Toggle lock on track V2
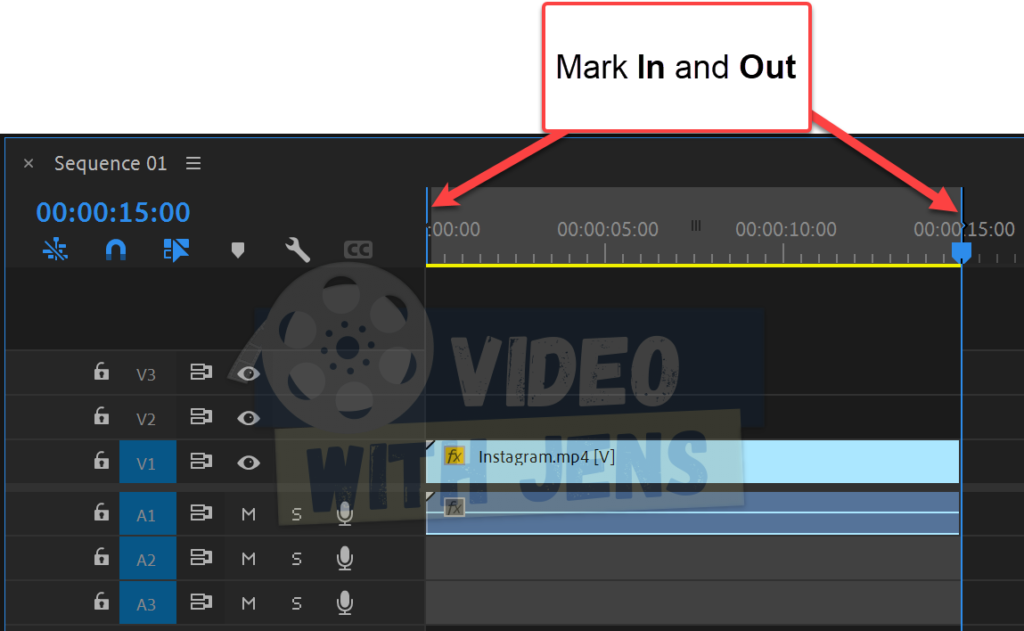This screenshot has height=631, width=1024. [x=101, y=416]
